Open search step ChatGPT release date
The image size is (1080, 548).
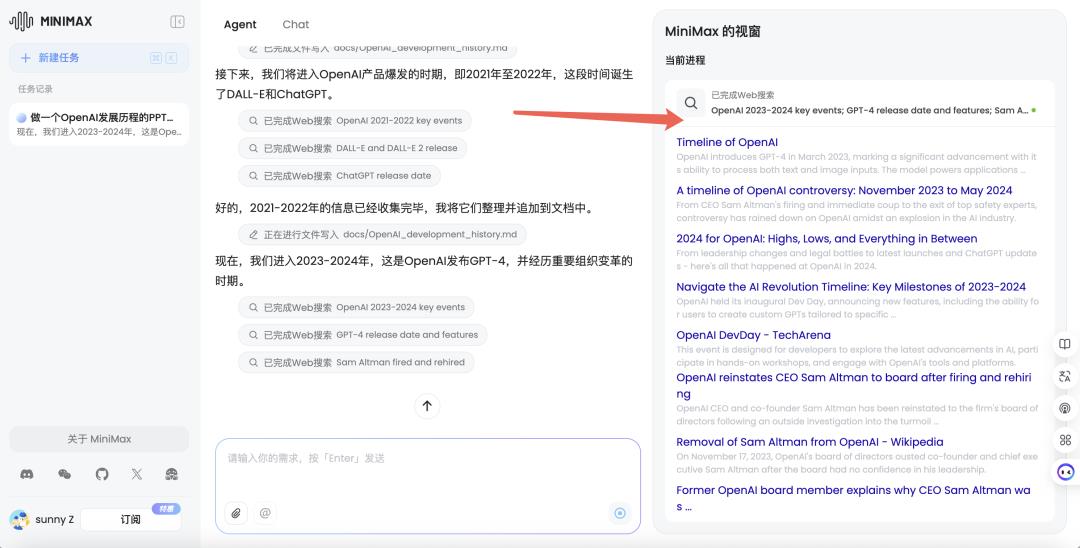[x=340, y=176]
